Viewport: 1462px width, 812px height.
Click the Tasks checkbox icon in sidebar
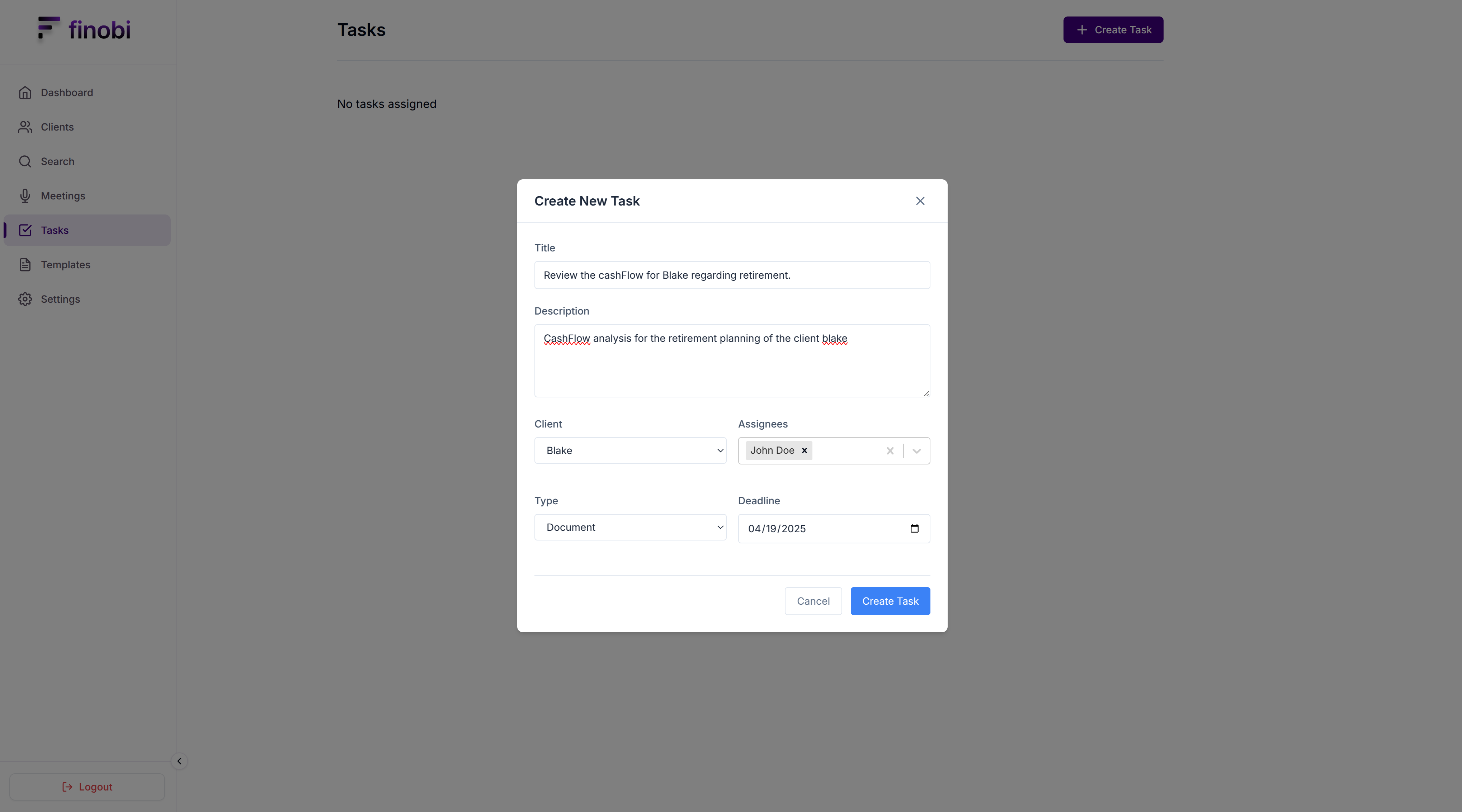pos(25,230)
